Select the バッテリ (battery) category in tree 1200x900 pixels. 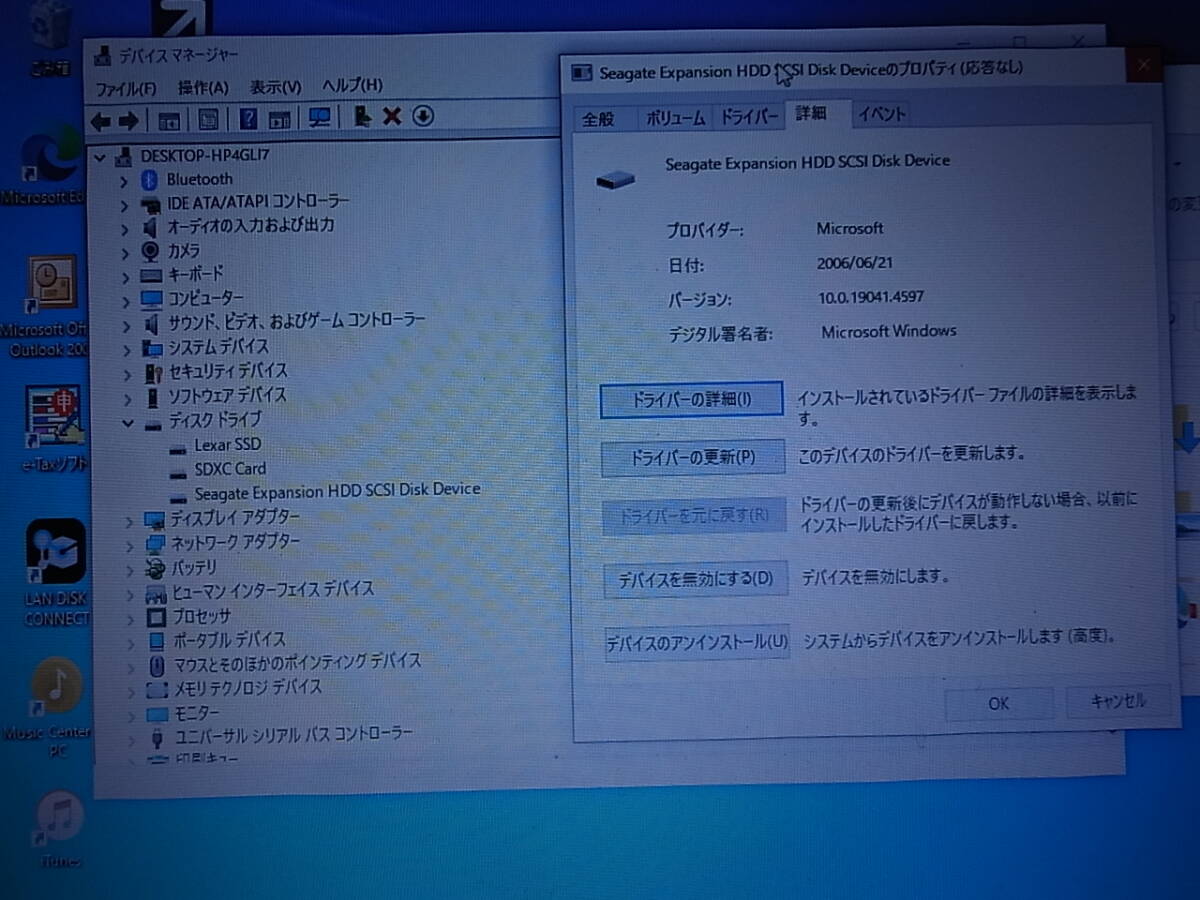point(193,567)
